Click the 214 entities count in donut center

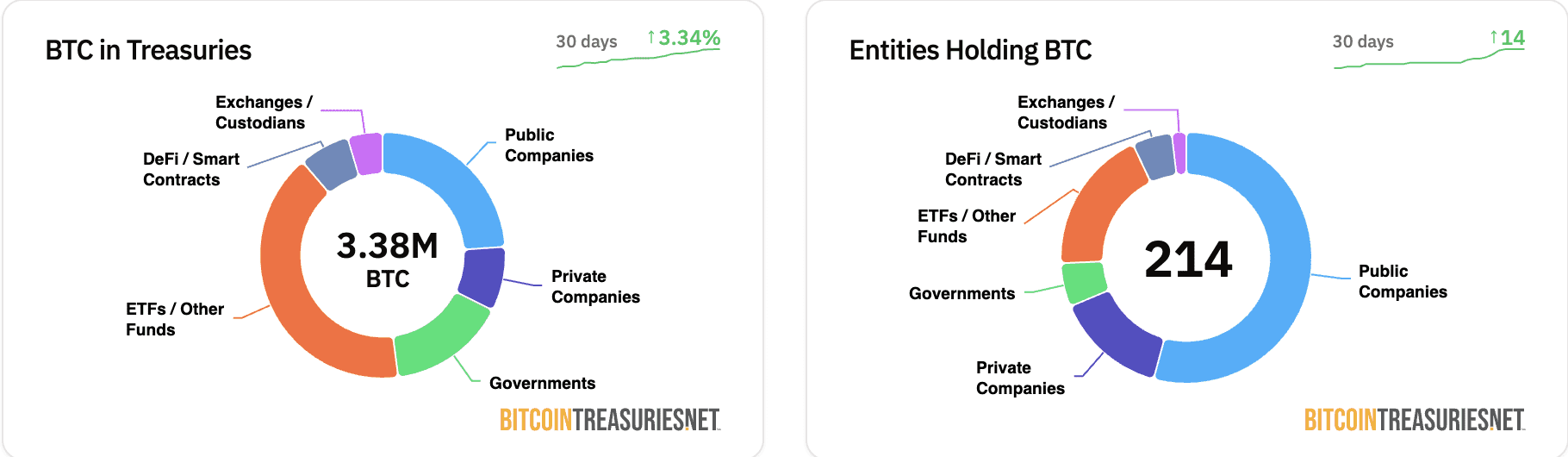point(1188,260)
